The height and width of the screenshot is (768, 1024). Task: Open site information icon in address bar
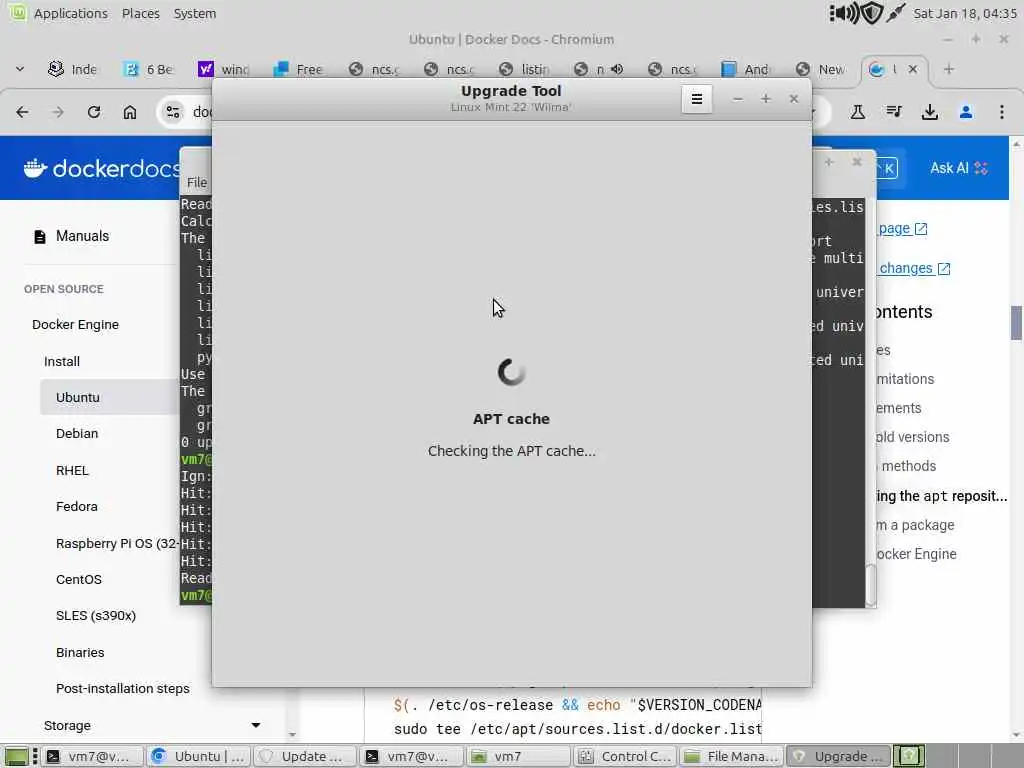click(173, 112)
